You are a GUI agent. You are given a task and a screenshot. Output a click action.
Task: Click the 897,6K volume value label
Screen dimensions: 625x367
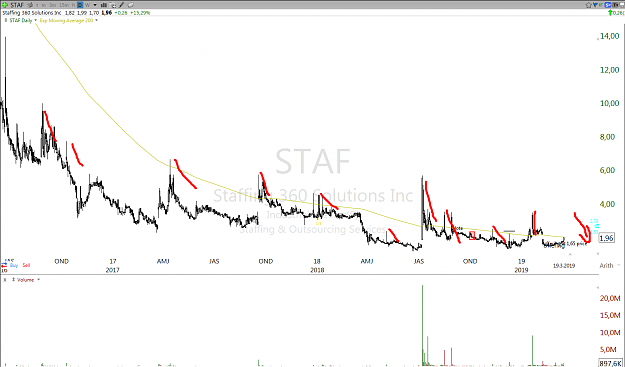(x=610, y=363)
